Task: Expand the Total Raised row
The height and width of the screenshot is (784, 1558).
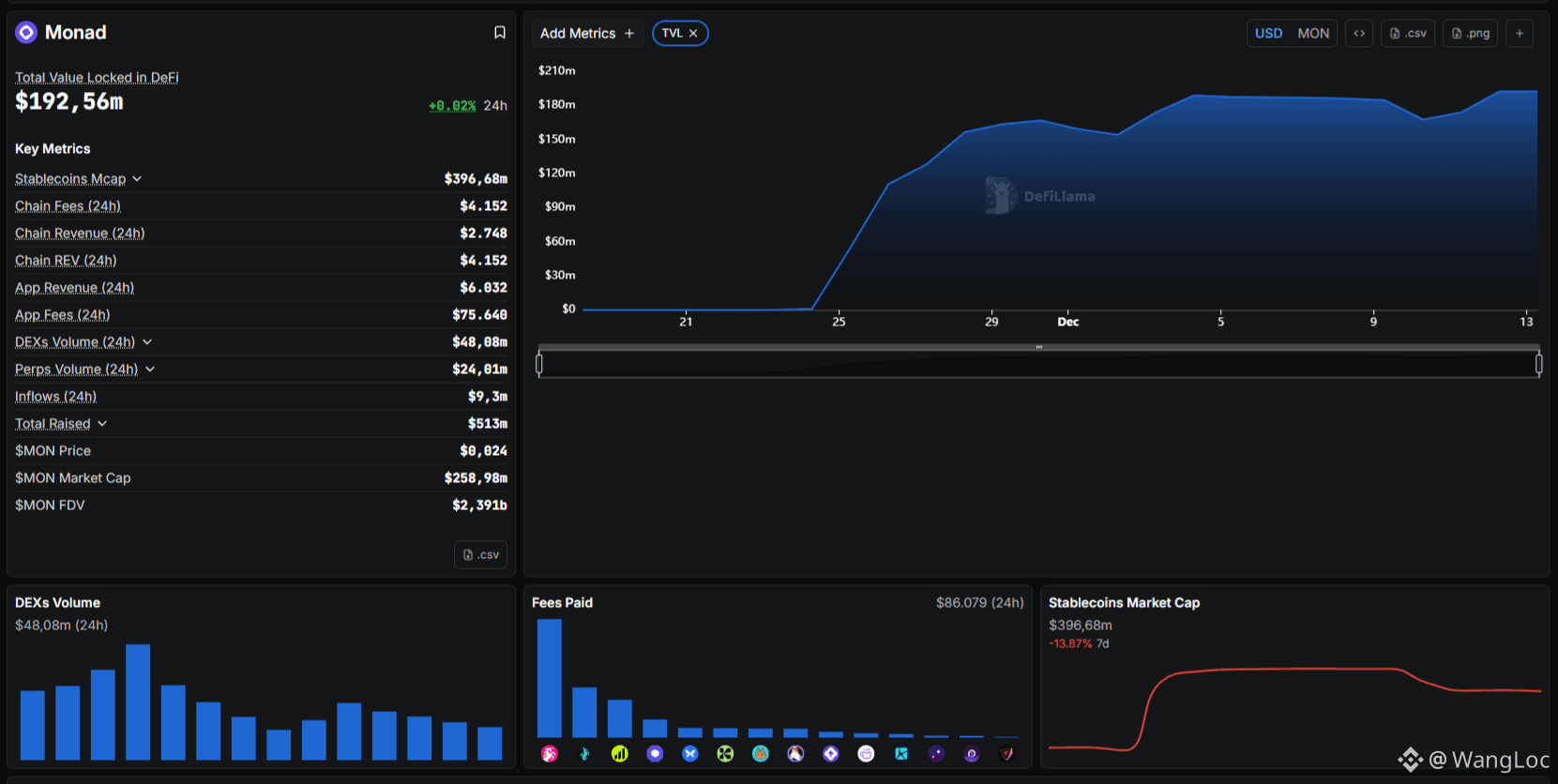Action: (x=102, y=424)
